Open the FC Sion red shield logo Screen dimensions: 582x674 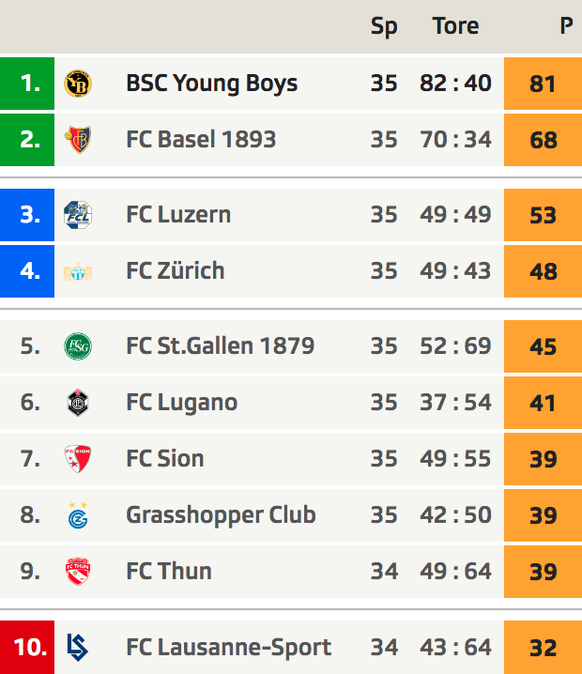pyautogui.click(x=78, y=459)
